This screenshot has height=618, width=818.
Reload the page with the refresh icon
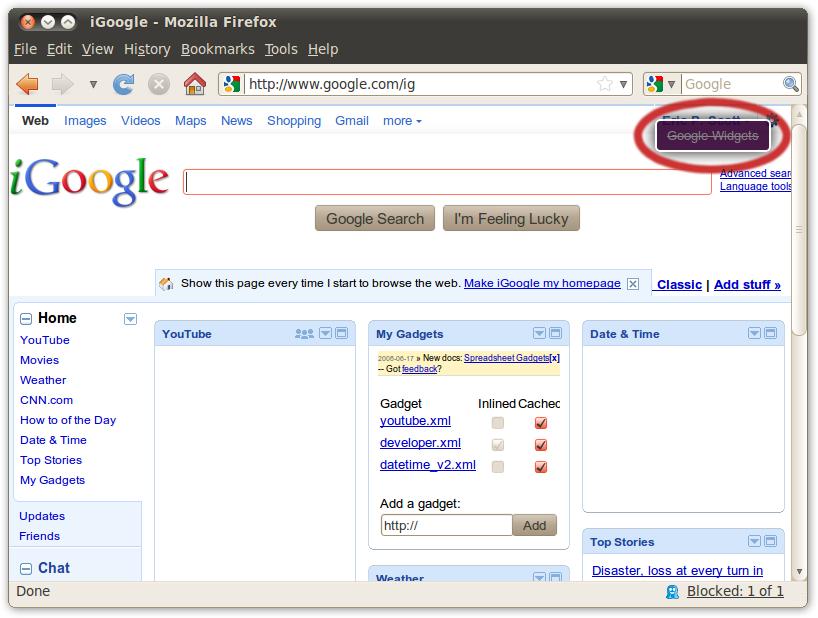[x=124, y=84]
